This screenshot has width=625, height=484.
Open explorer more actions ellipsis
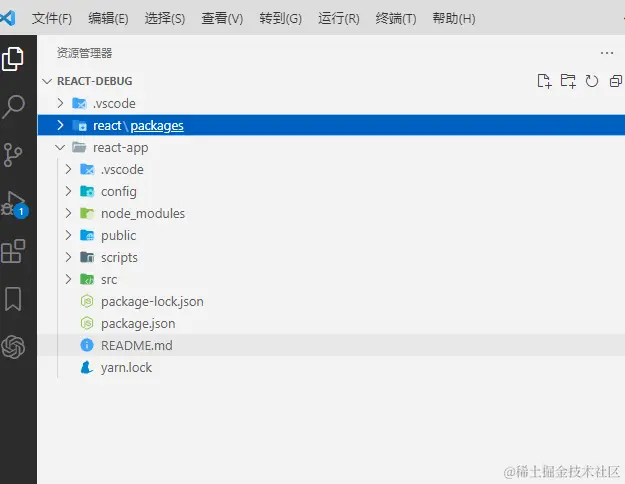click(x=607, y=53)
